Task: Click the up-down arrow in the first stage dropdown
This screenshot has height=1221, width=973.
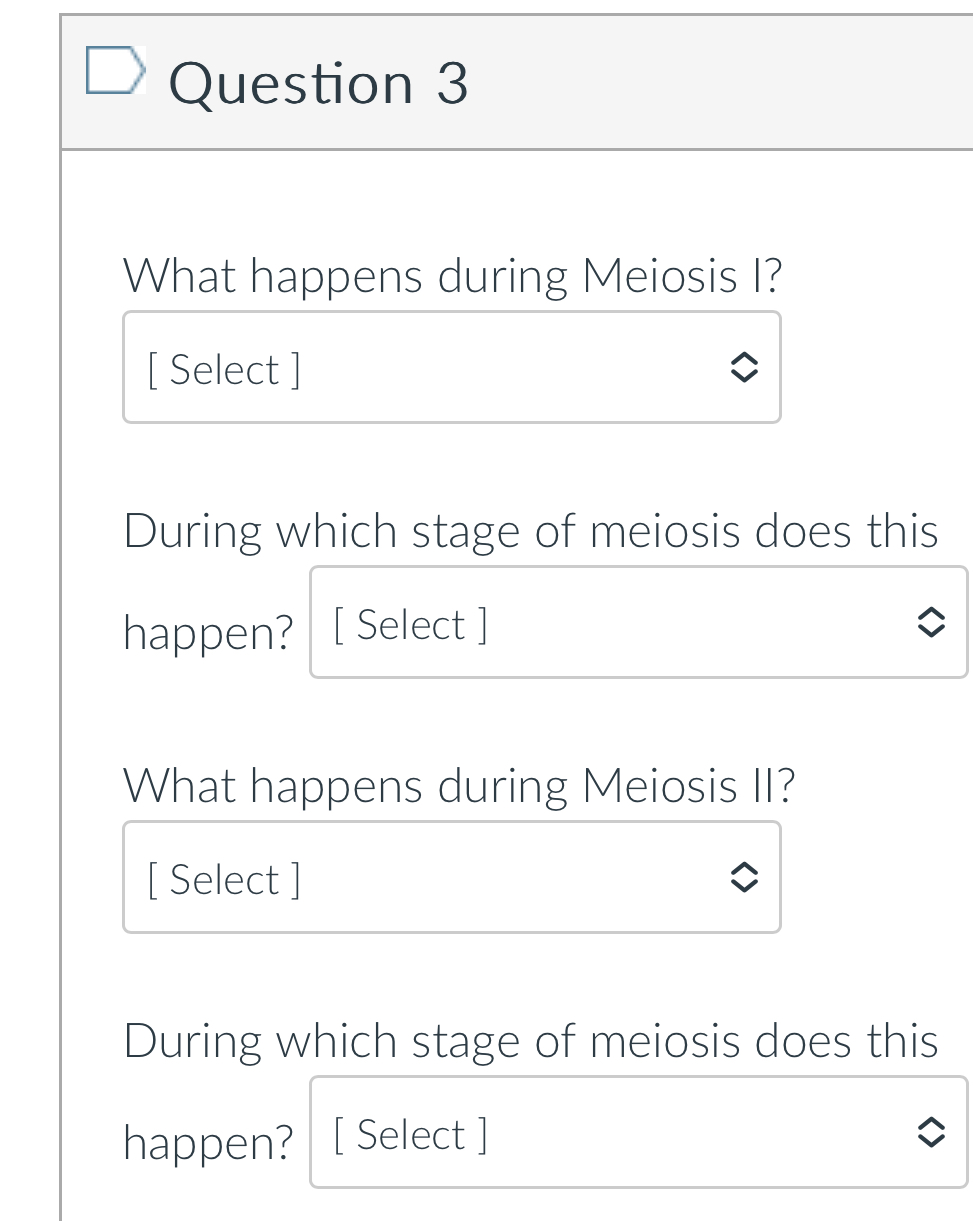Action: 929,623
